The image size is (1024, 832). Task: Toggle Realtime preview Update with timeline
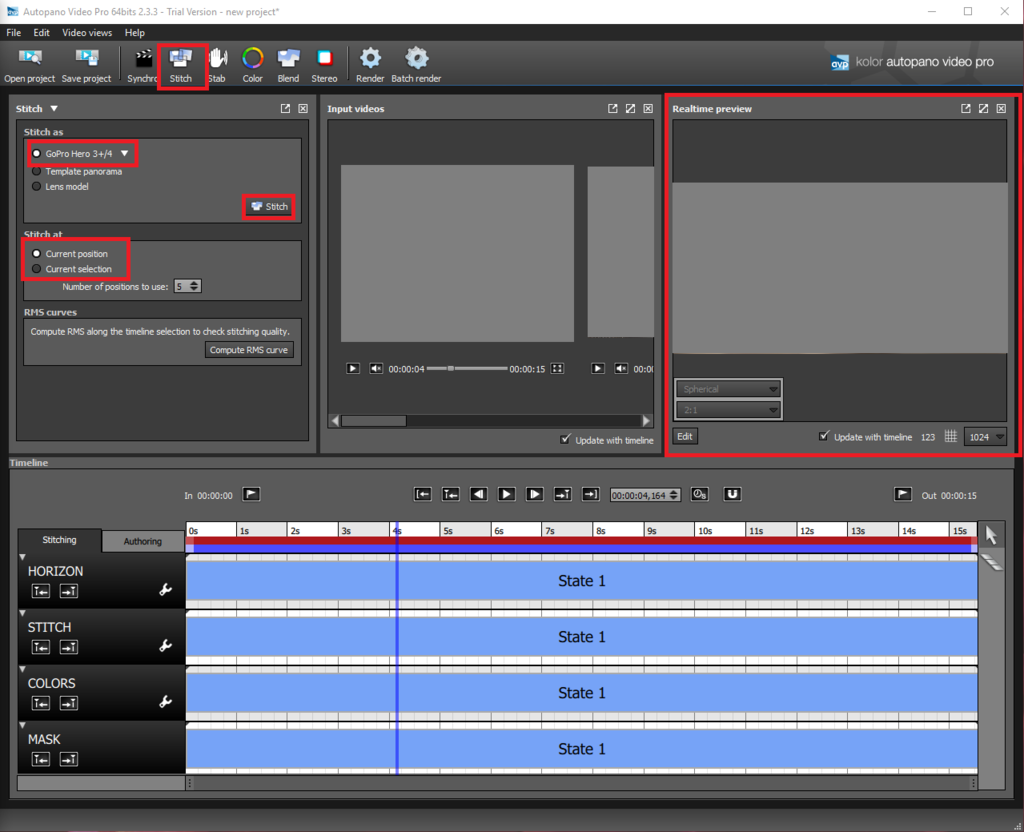(x=824, y=436)
